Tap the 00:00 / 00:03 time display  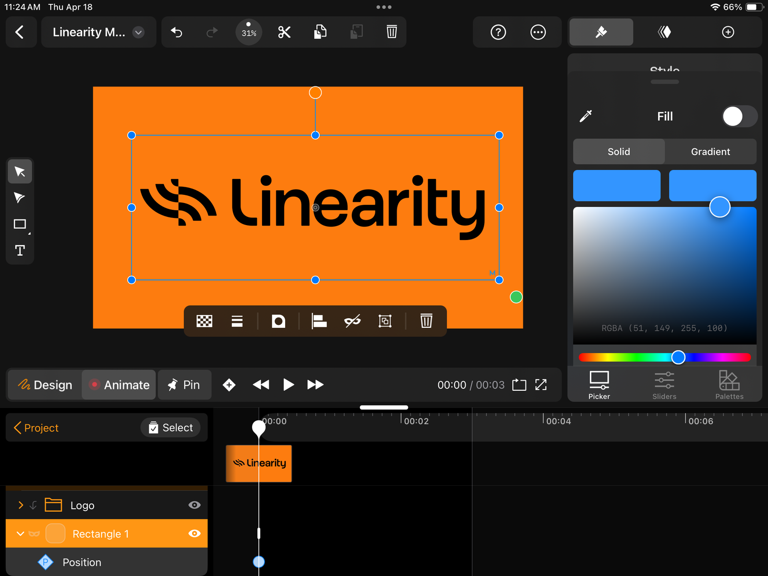click(471, 385)
